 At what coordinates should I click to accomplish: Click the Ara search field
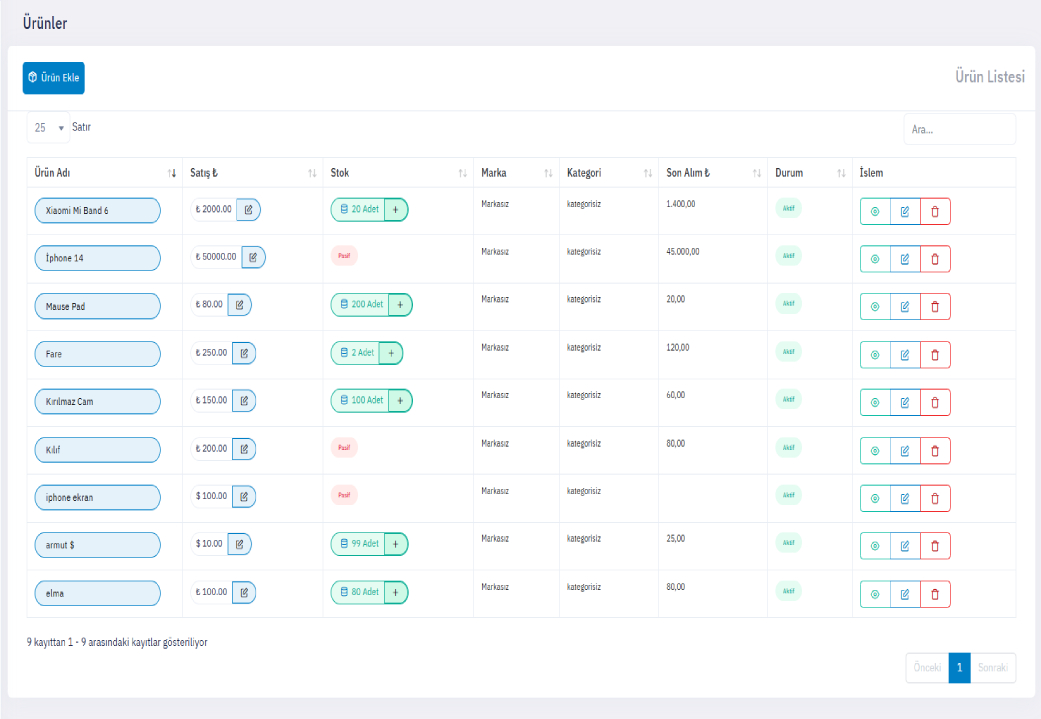pos(958,129)
